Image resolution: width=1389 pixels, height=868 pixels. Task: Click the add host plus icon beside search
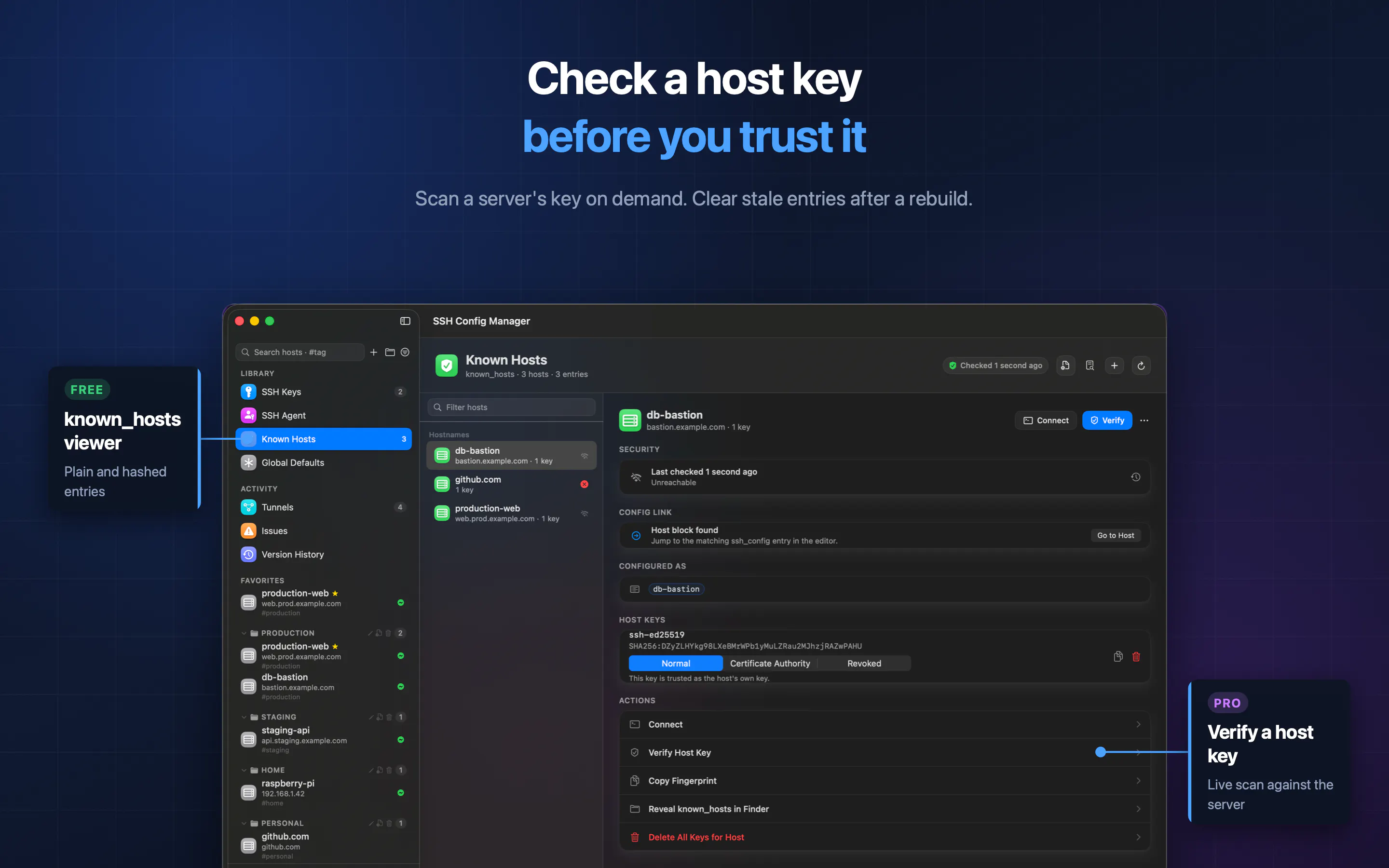[374, 352]
